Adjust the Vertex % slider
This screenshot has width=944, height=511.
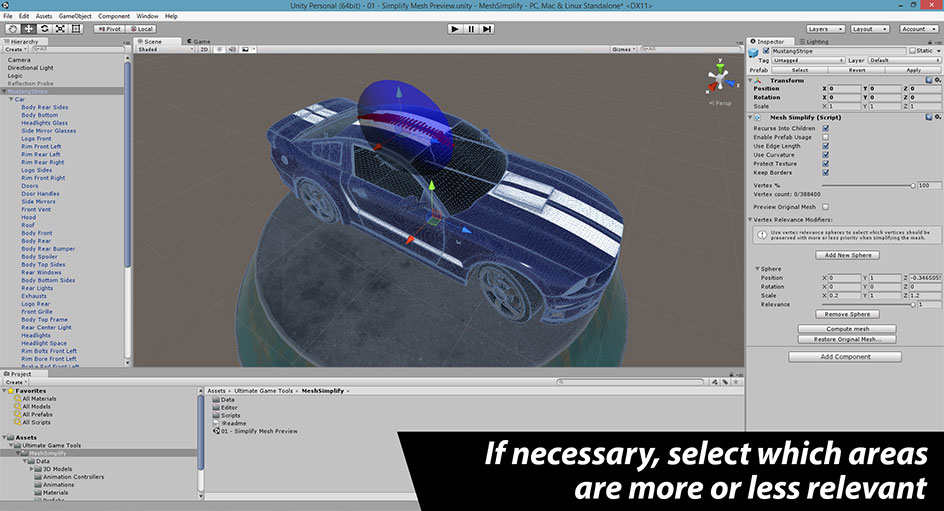868,185
